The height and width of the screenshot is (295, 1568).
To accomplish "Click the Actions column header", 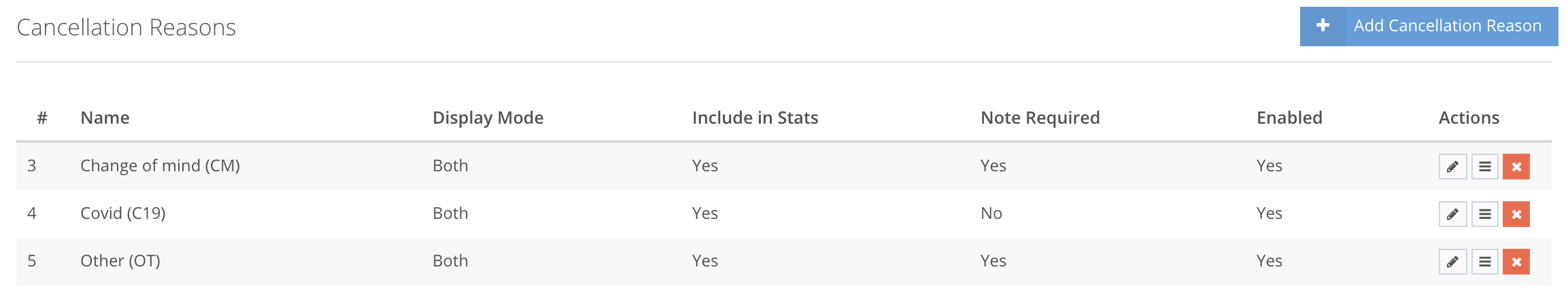I will click(1469, 118).
